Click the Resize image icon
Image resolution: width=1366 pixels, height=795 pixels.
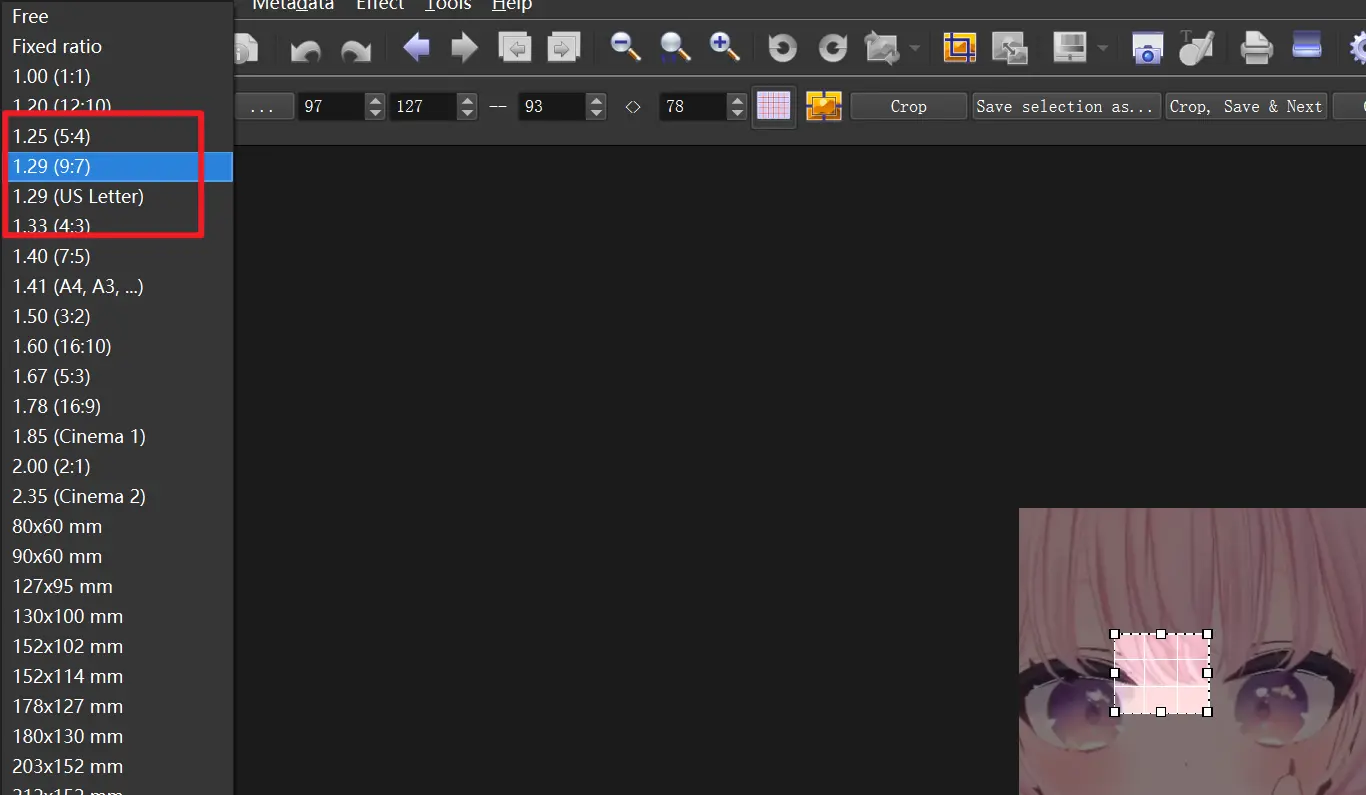[1010, 48]
